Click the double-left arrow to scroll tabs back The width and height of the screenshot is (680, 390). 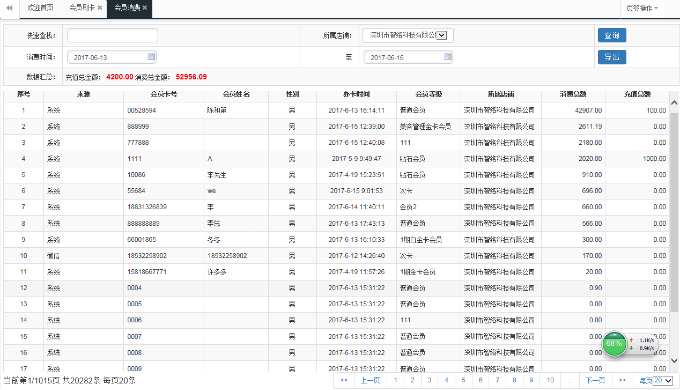point(9,8)
